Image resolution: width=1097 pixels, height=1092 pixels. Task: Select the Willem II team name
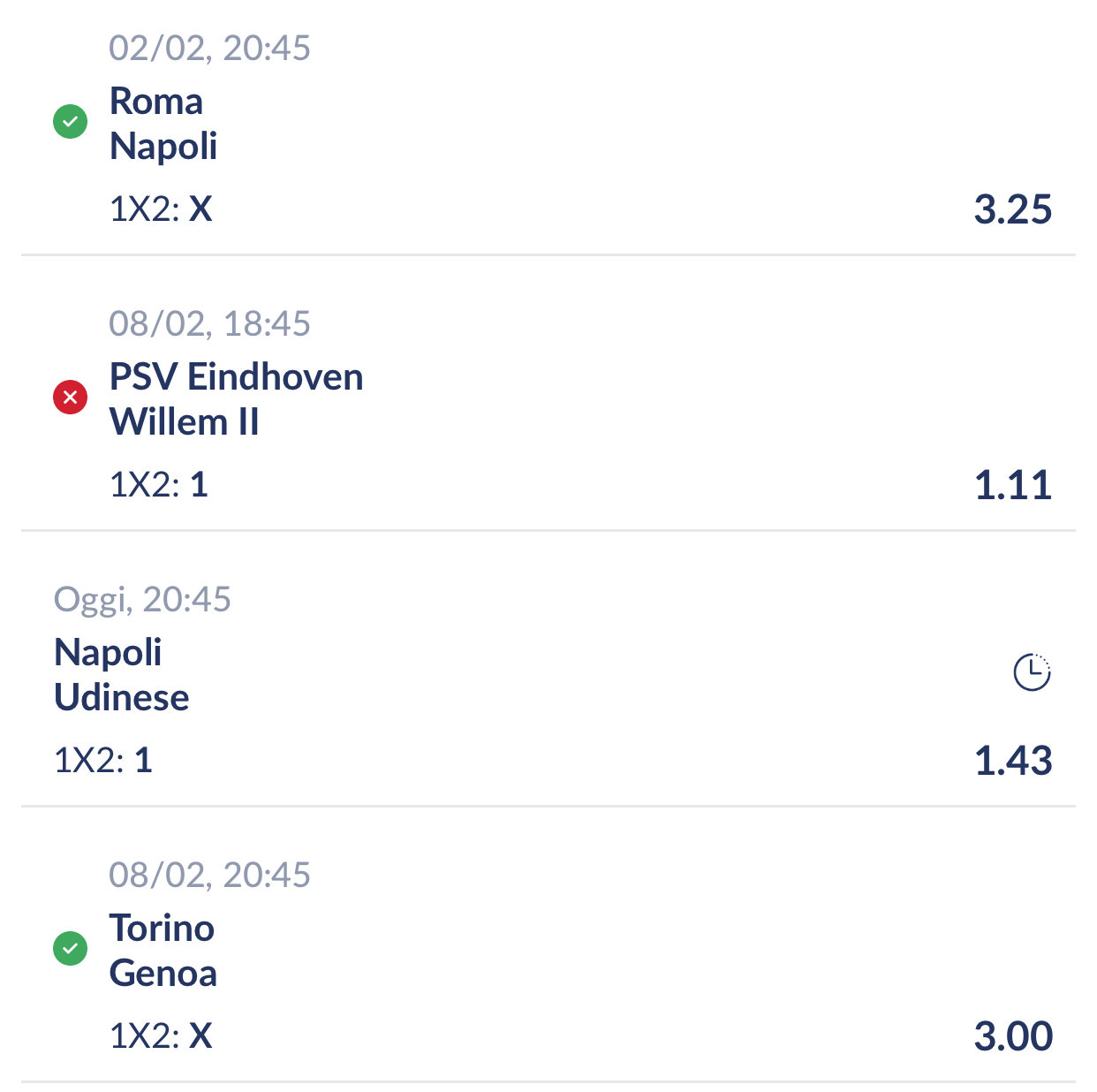(185, 422)
